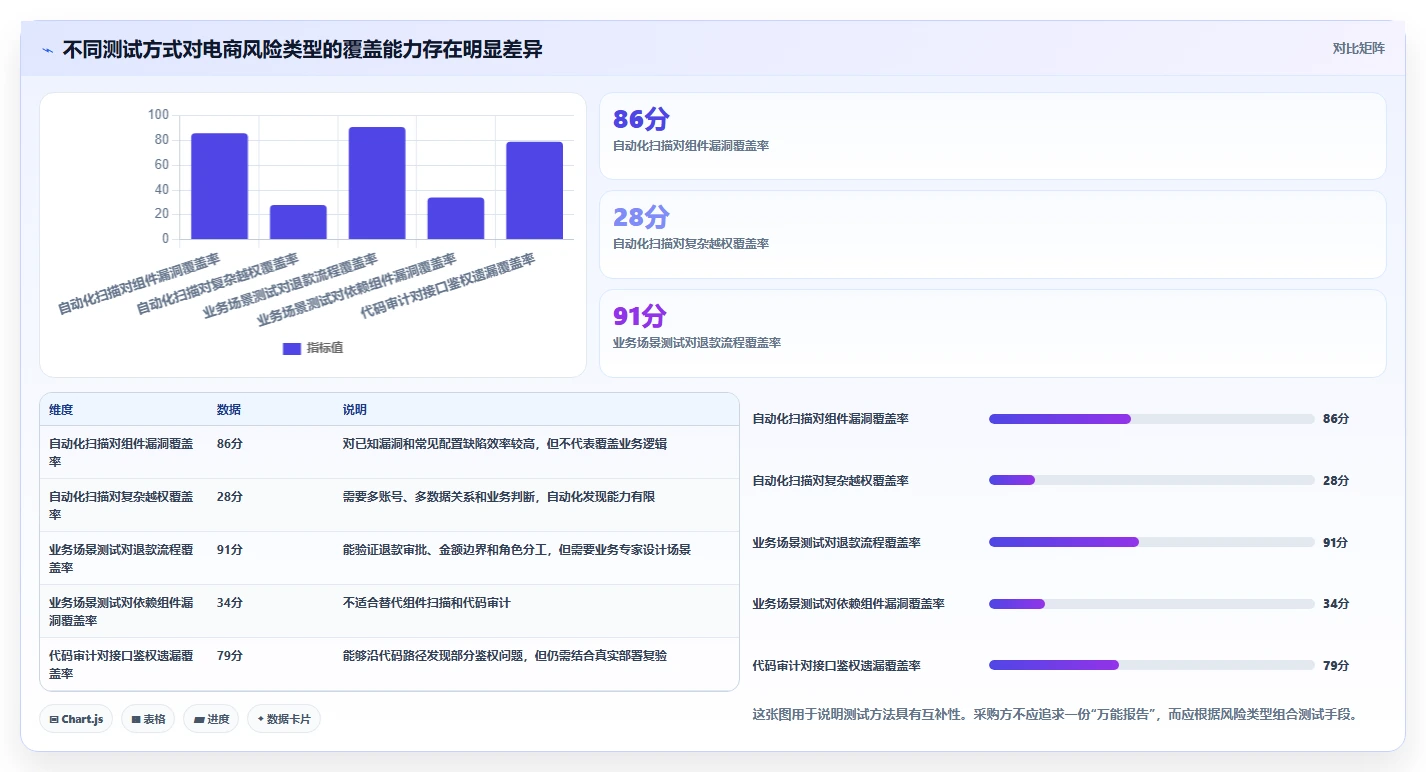Click the title icon before the heading
1426x772 pixels.
click(47, 50)
